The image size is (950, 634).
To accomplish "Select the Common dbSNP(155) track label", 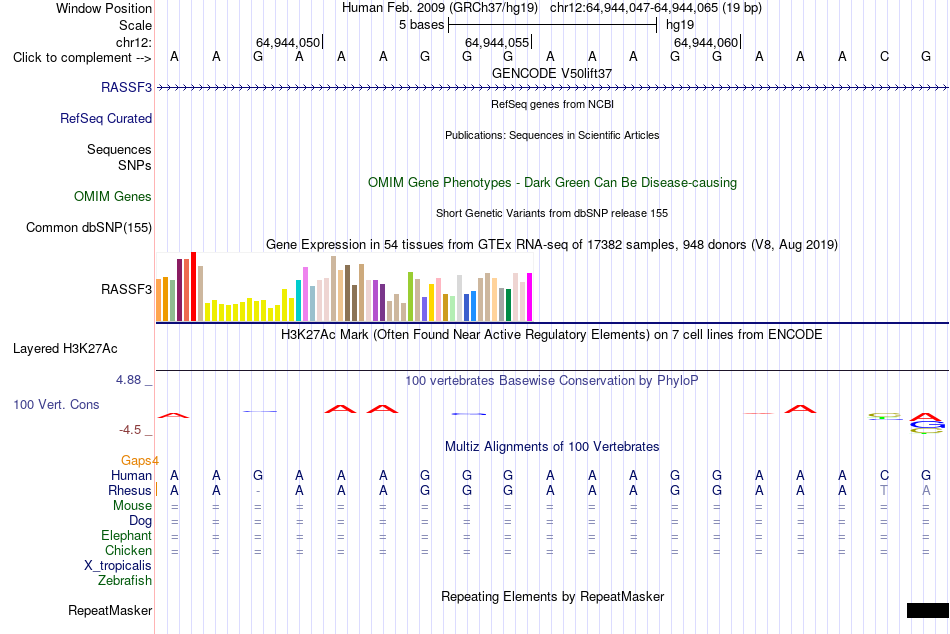I will tap(88, 227).
